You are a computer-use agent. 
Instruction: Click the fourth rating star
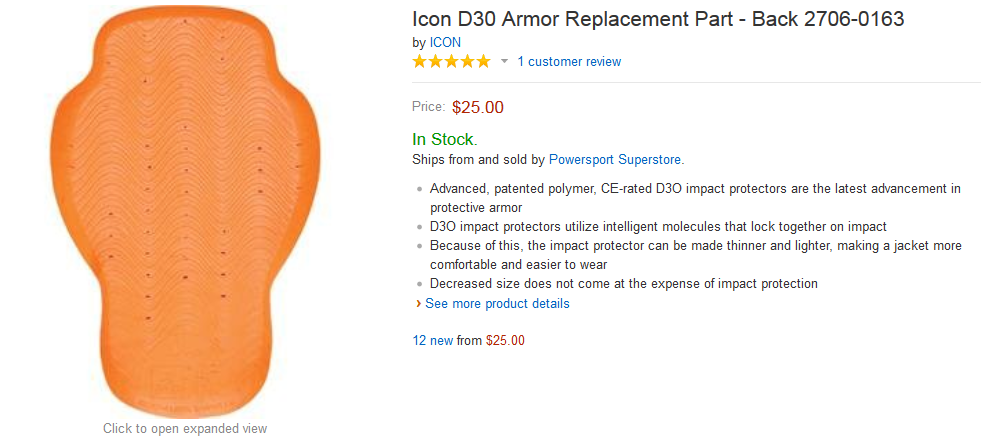click(467, 62)
